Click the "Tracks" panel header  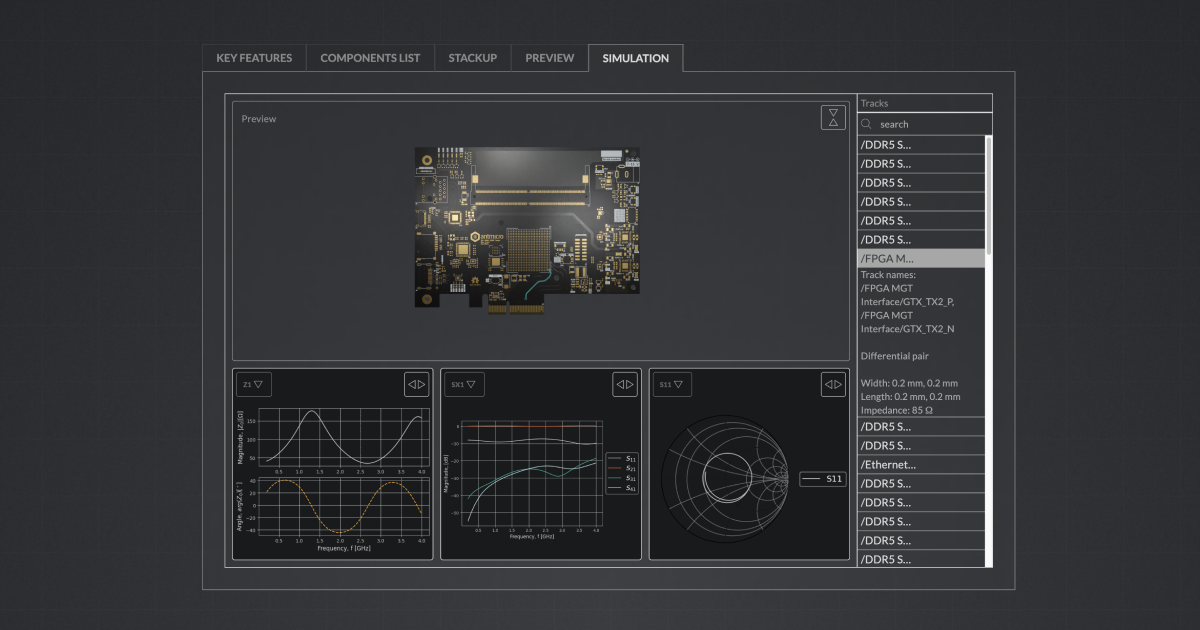[x=924, y=103]
